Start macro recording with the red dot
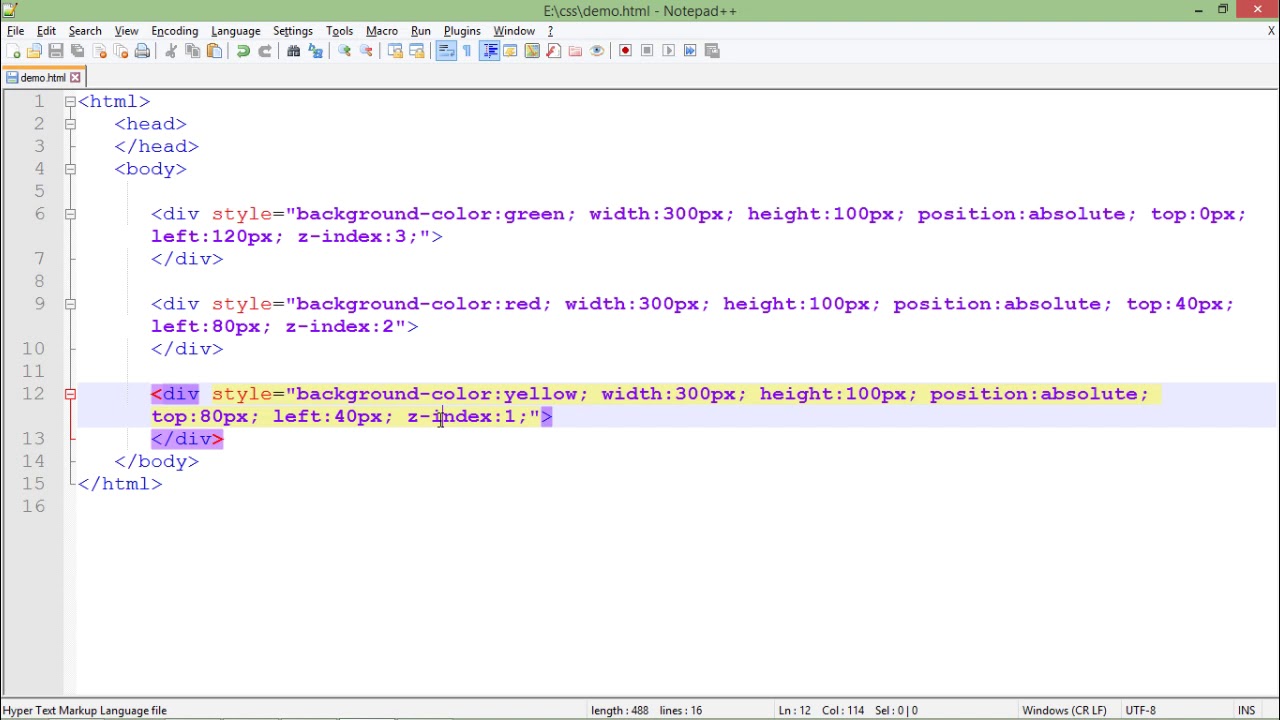 [x=626, y=51]
